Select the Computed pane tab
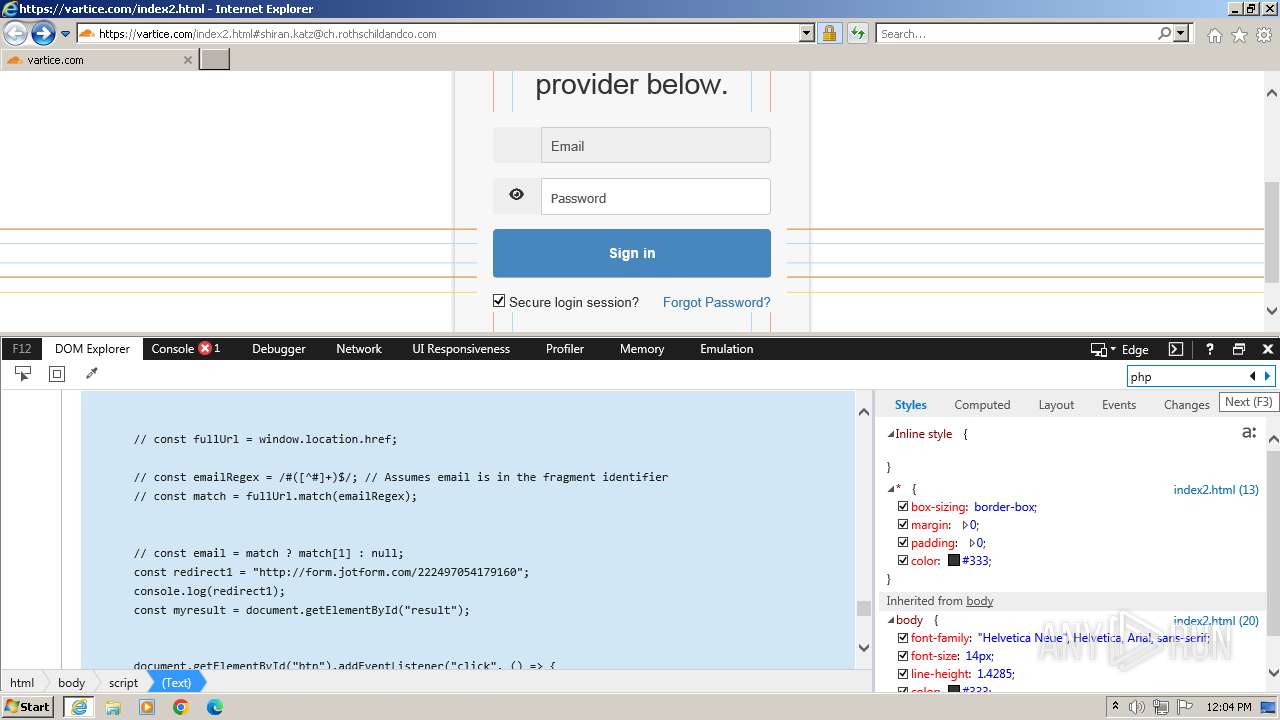This screenshot has width=1280, height=720. tap(982, 405)
